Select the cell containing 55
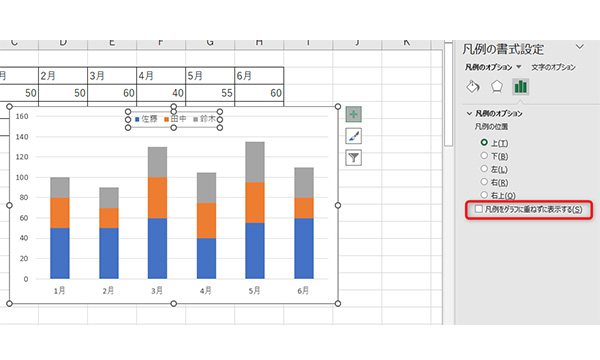Screen dimensions: 600x360 click(210, 93)
